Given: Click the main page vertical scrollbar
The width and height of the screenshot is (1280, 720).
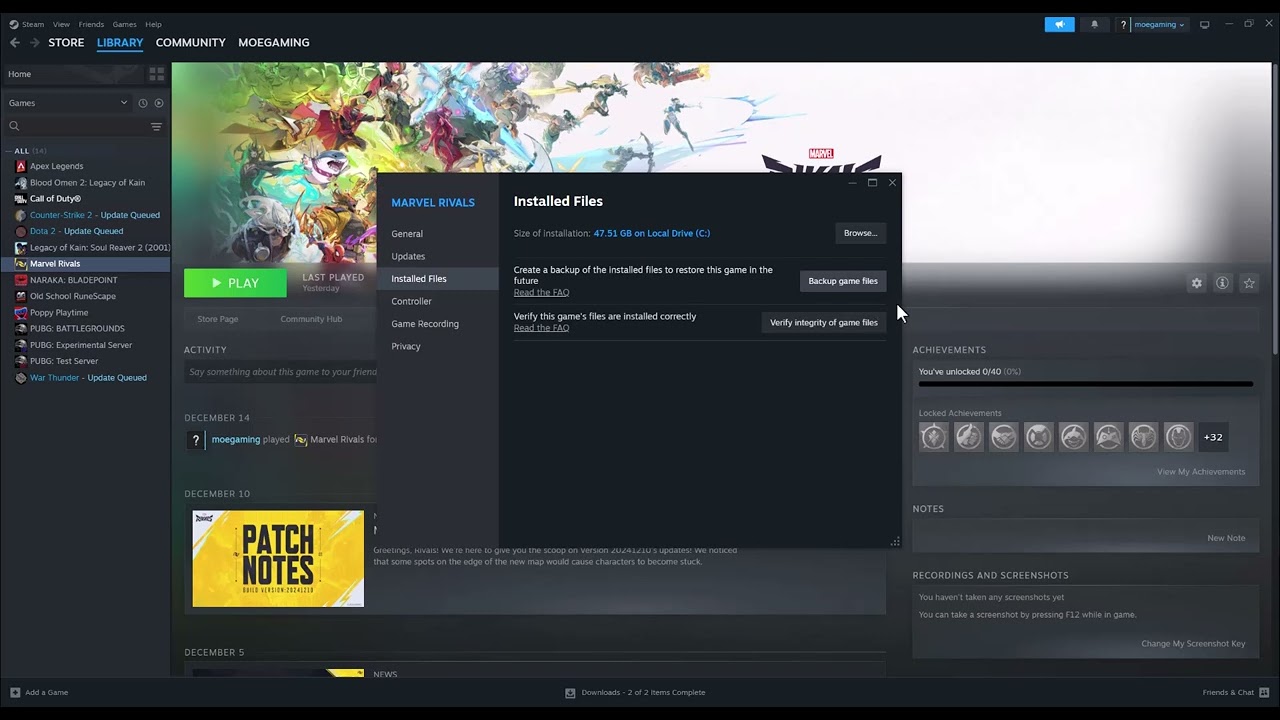Looking at the screenshot, I should pos(1275,208).
